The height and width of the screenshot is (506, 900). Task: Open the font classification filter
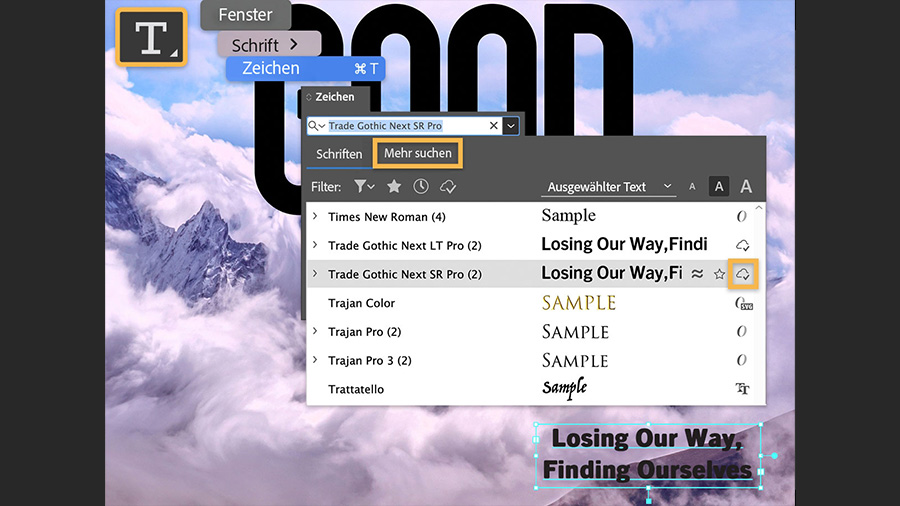point(364,186)
